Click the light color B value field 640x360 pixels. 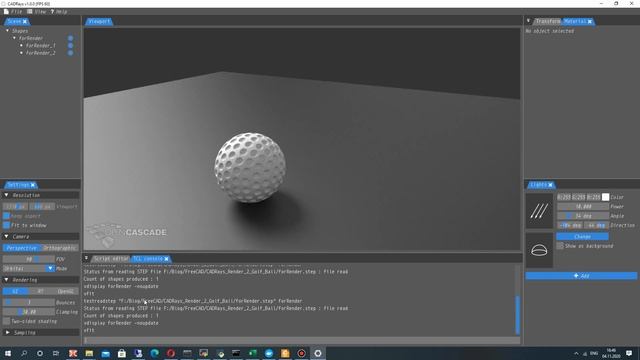593,197
